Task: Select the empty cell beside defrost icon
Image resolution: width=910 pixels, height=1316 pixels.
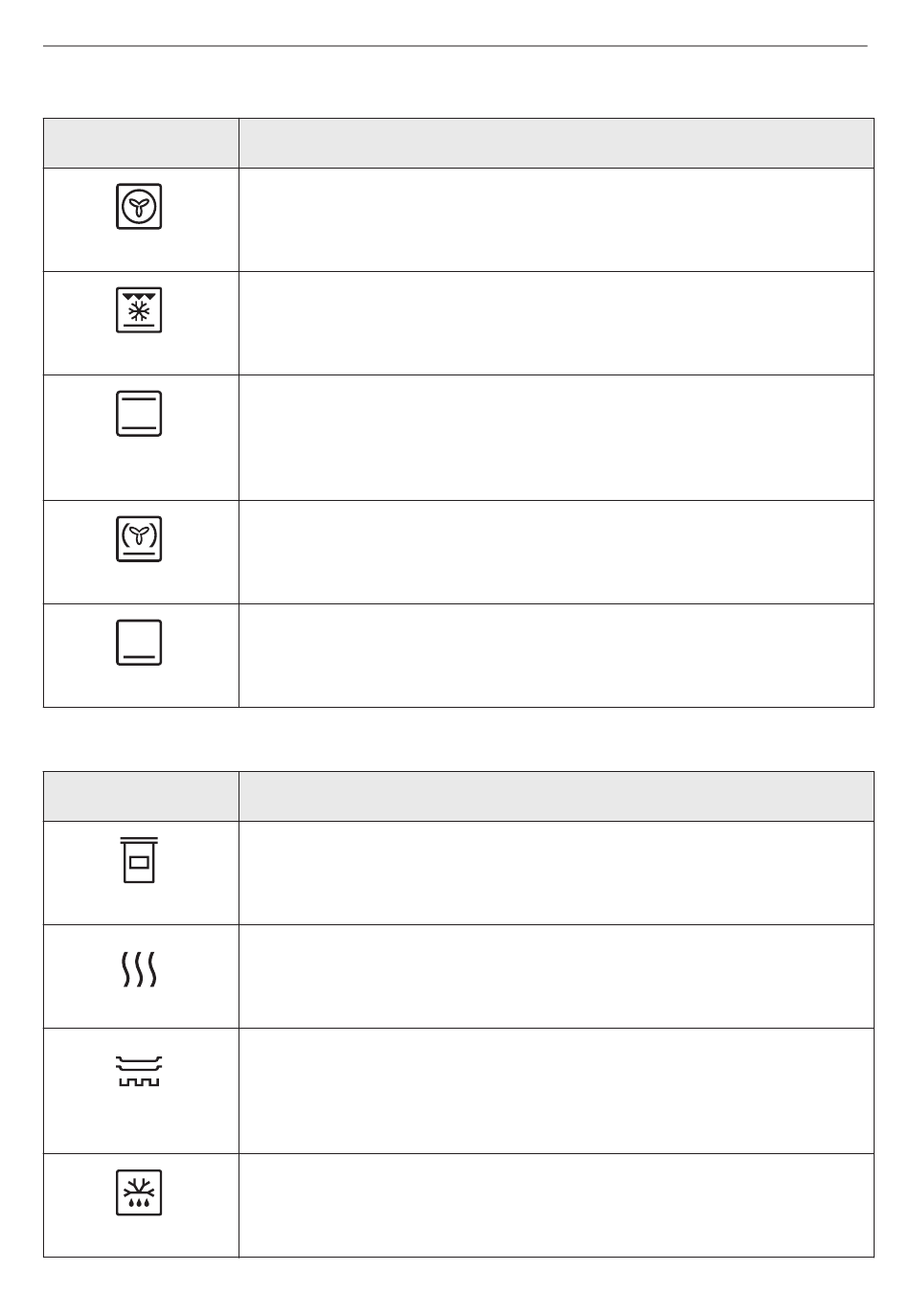Action: tap(557, 1206)
